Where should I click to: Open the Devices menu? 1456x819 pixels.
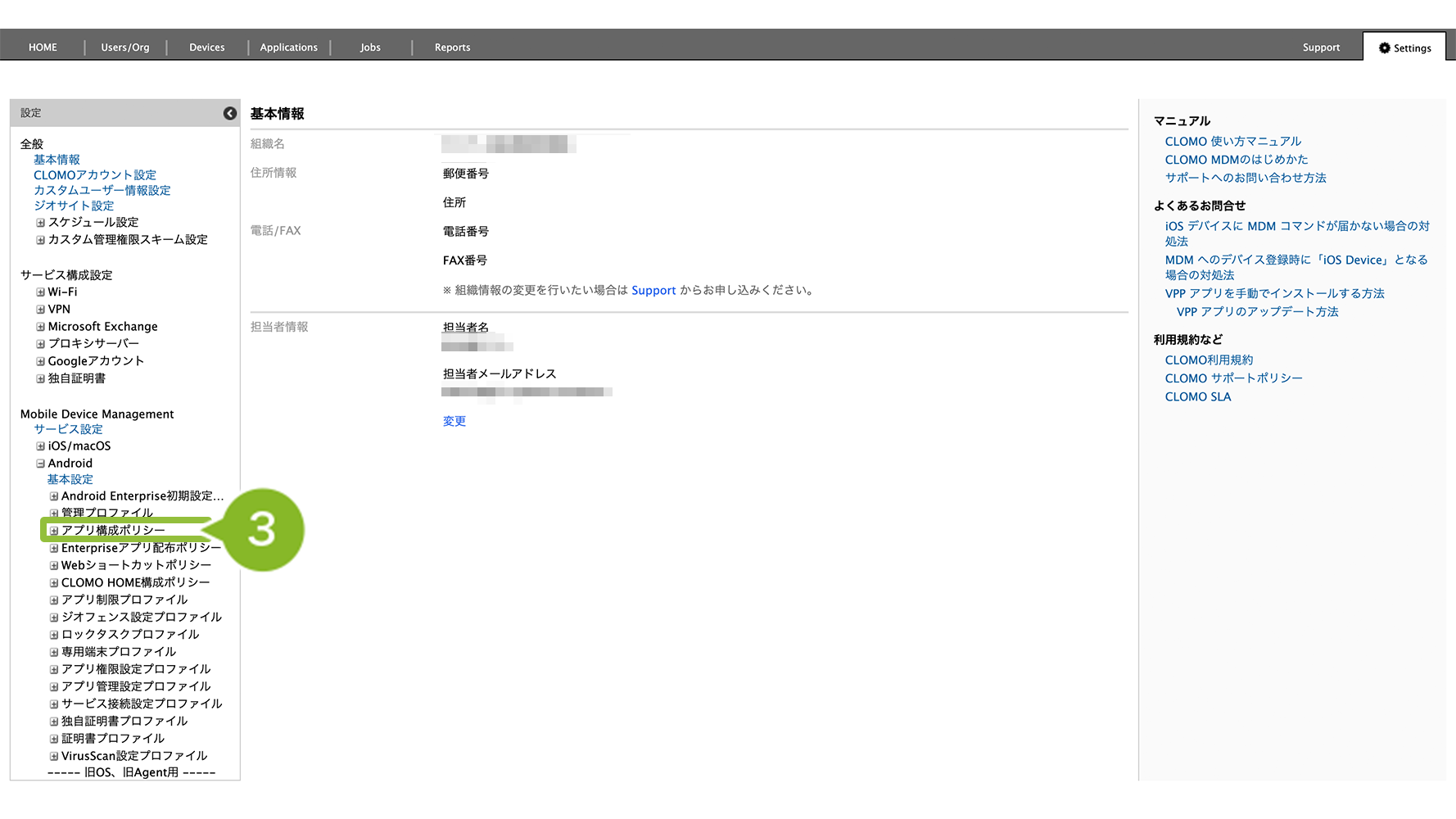coord(206,48)
